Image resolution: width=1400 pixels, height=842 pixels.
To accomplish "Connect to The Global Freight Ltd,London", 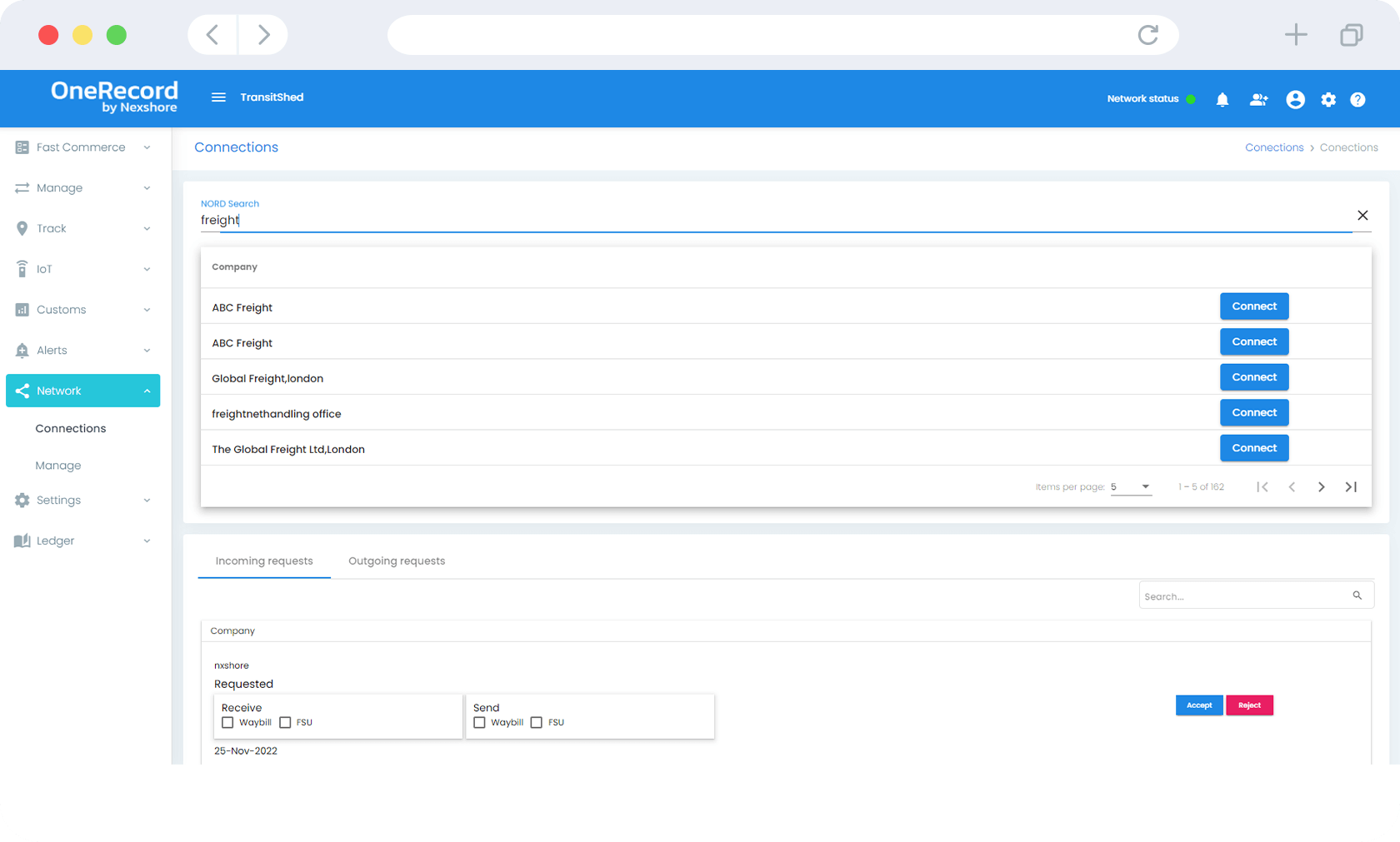I will [1254, 448].
